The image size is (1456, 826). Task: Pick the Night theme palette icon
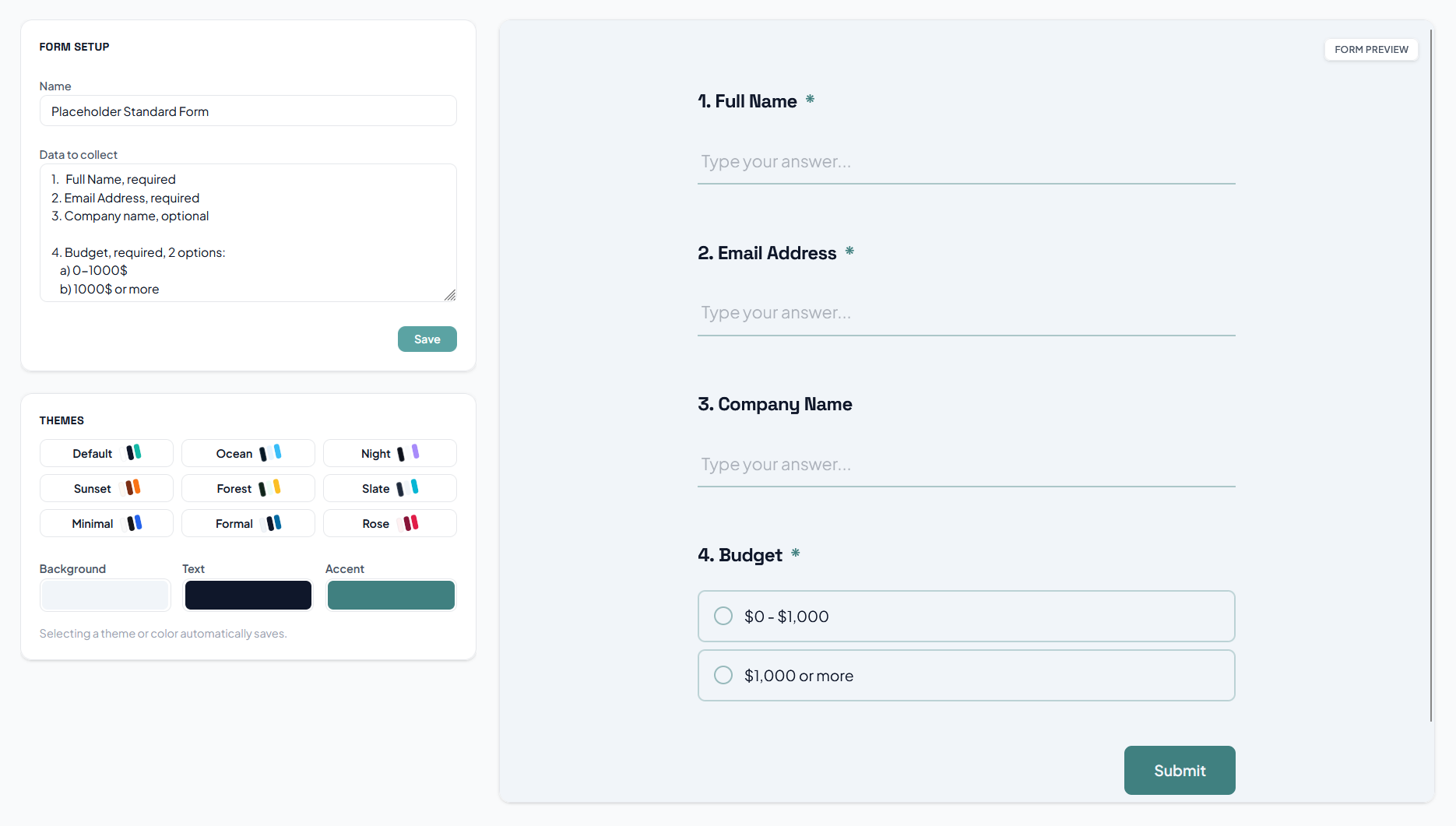pos(408,452)
